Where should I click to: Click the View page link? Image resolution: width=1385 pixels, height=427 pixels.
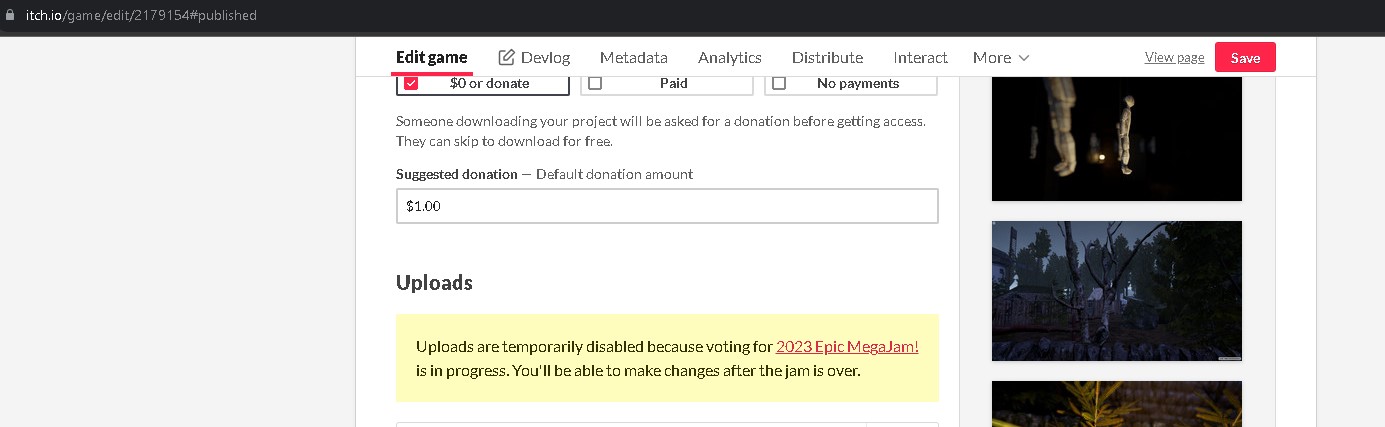[1174, 57]
